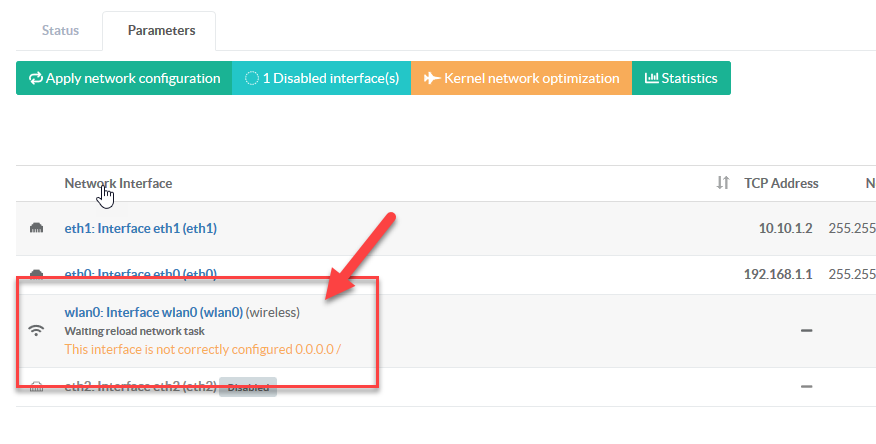Click the Disabled badge on eth2
Image resolution: width=876 pixels, height=444 pixels.
(247, 387)
